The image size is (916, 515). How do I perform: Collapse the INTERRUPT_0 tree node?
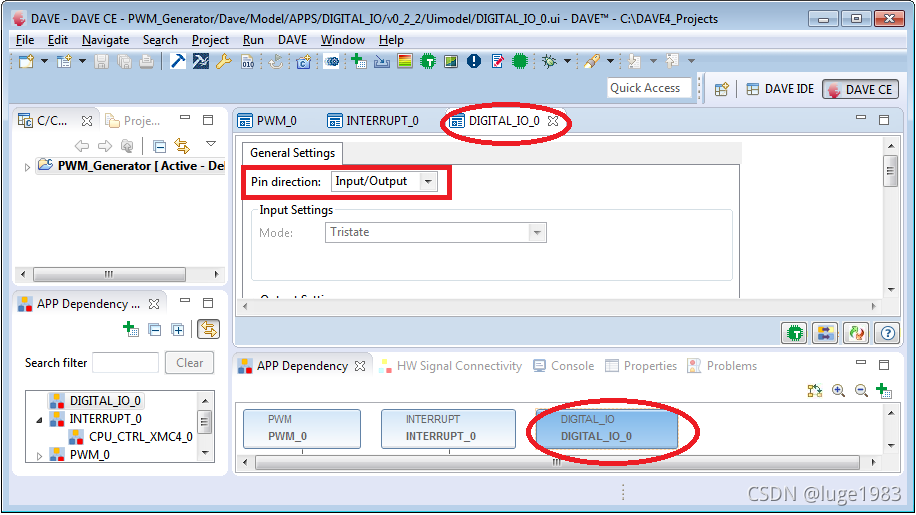[x=39, y=420]
